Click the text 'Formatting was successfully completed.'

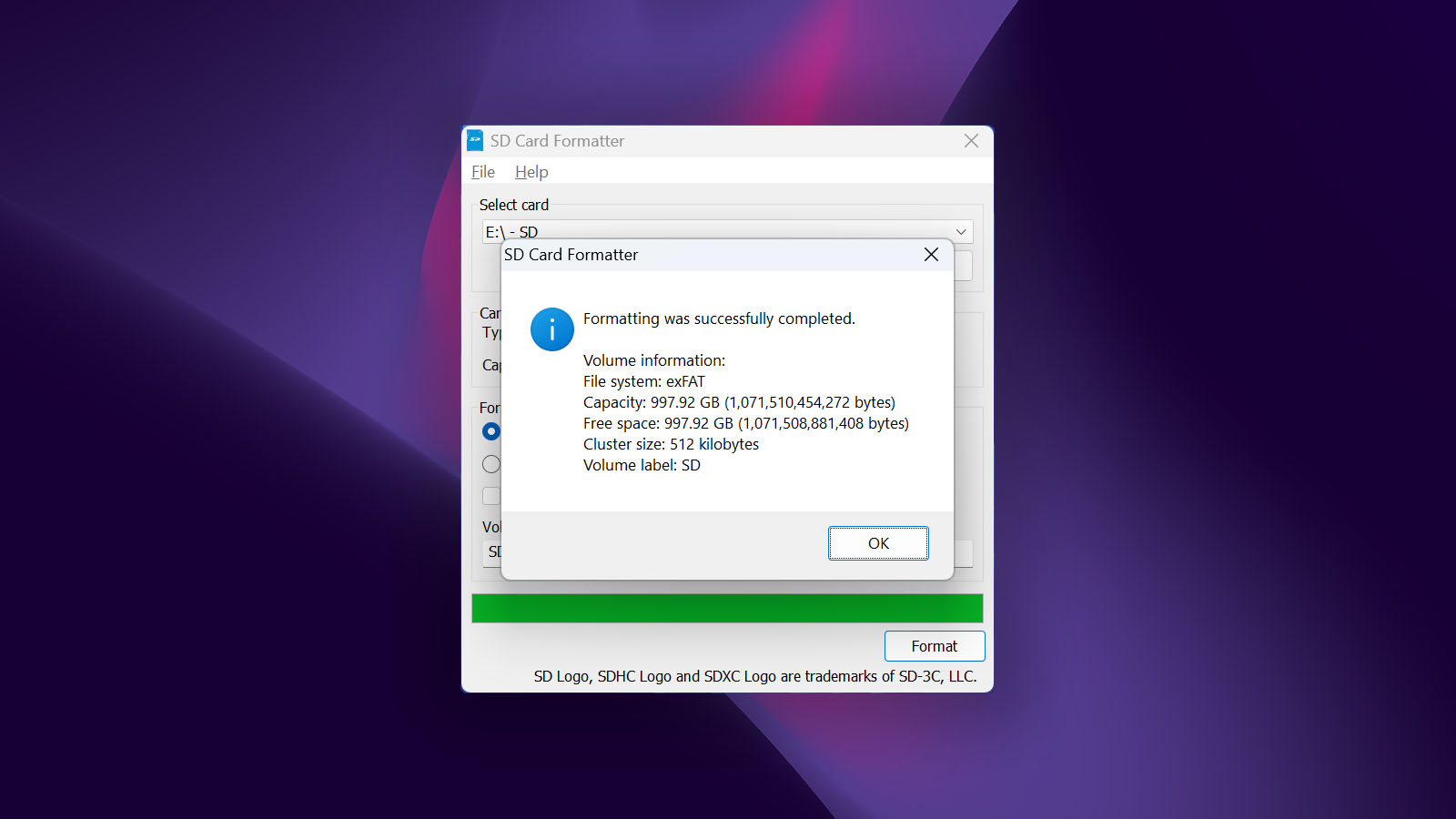coord(719,318)
